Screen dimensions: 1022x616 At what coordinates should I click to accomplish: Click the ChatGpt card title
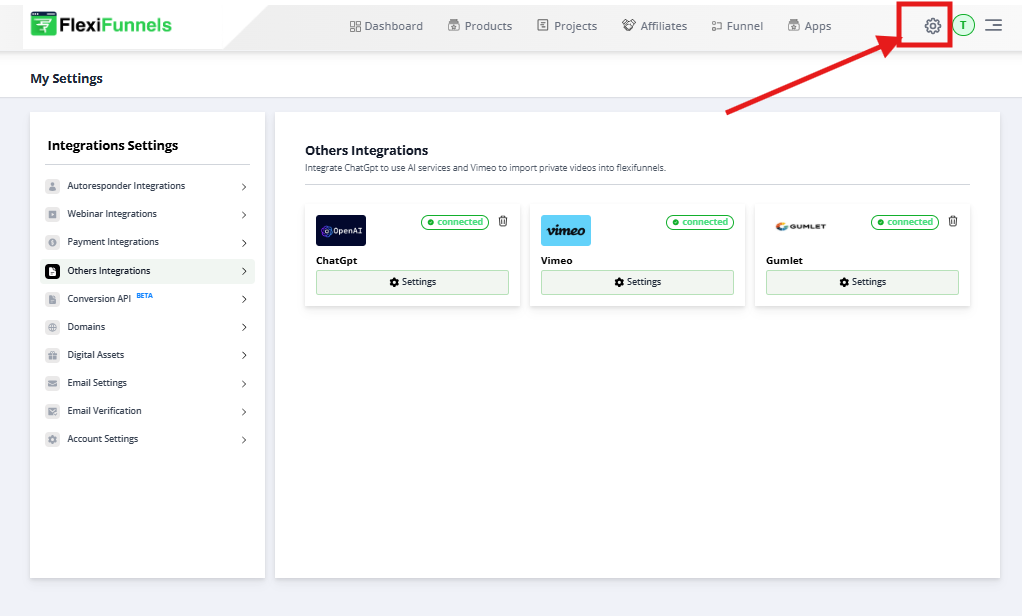[336, 260]
